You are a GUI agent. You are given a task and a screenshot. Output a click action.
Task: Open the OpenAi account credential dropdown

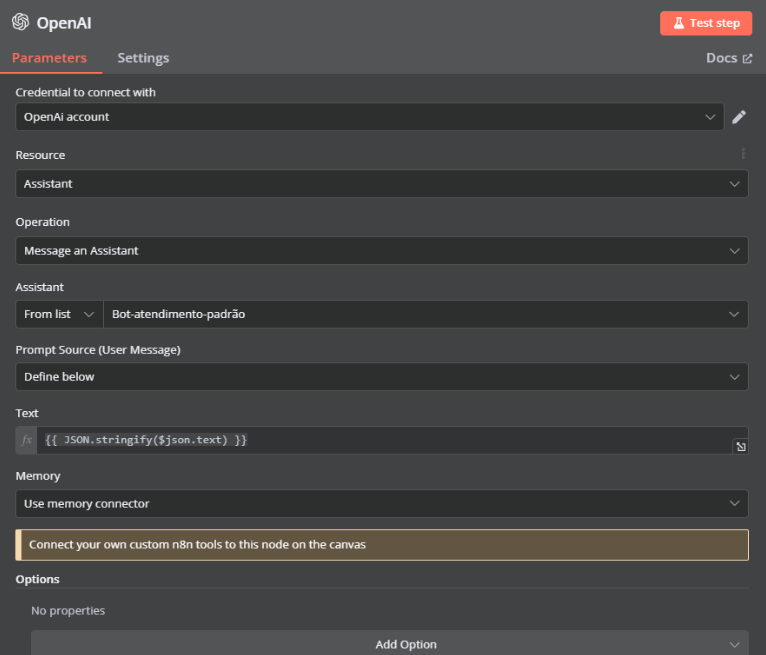click(x=369, y=117)
